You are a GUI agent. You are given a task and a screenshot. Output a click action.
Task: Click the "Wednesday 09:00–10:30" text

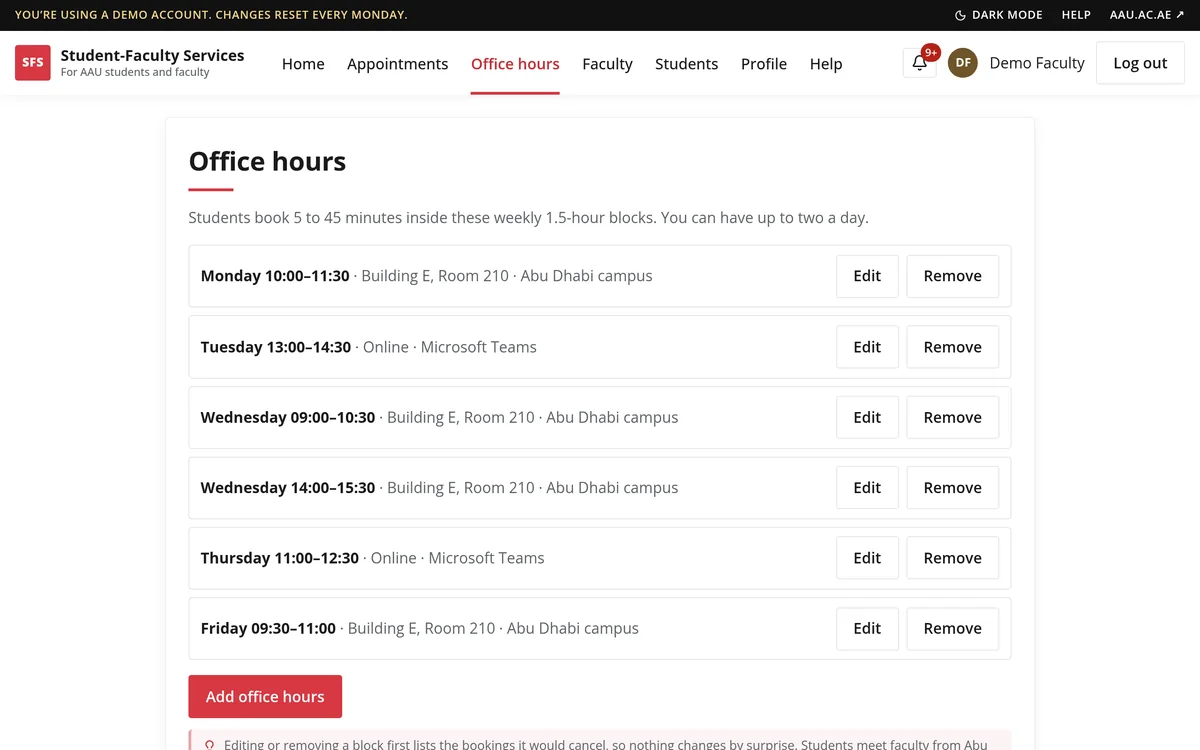tap(288, 417)
